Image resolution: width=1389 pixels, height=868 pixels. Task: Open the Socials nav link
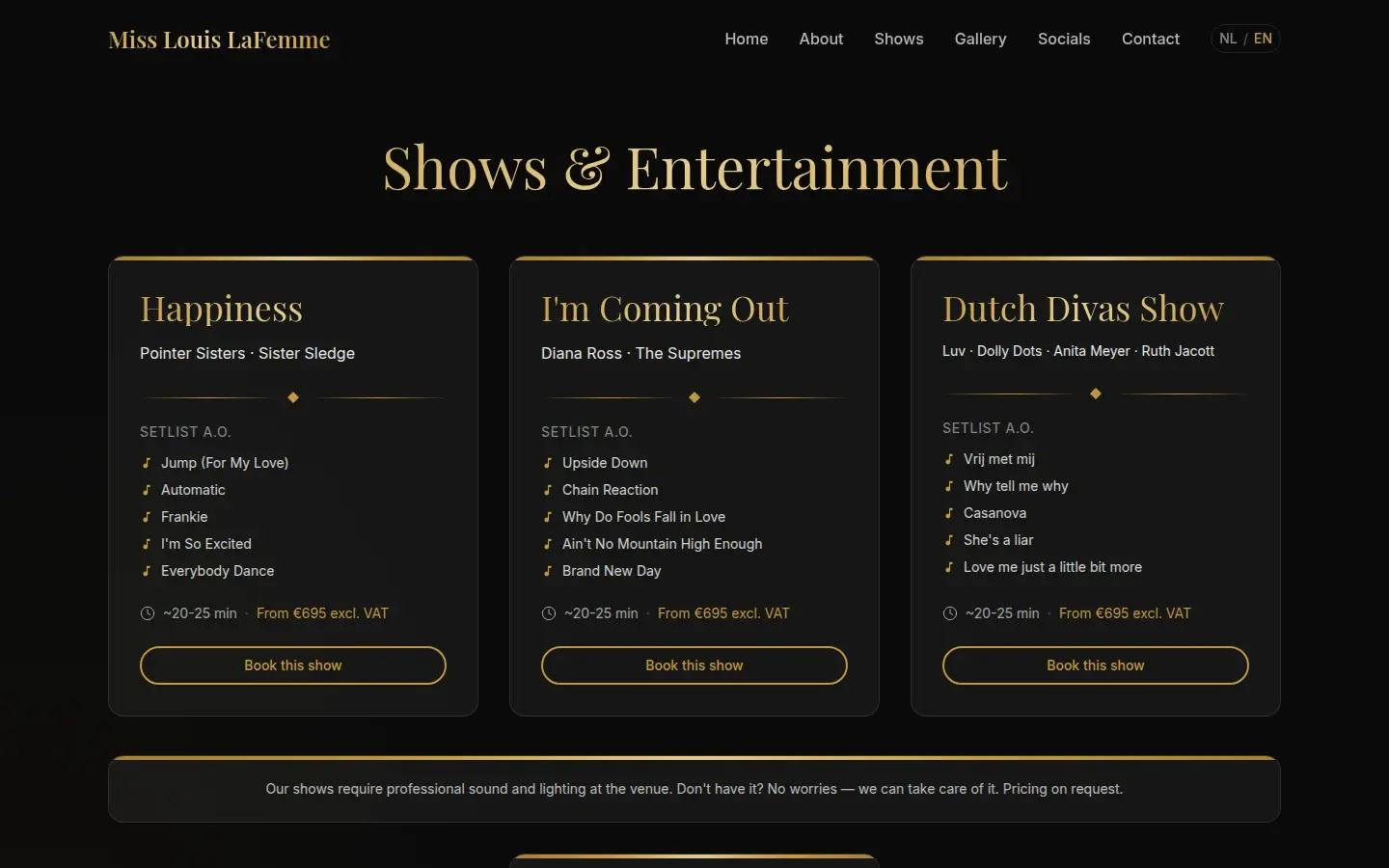1064,39
